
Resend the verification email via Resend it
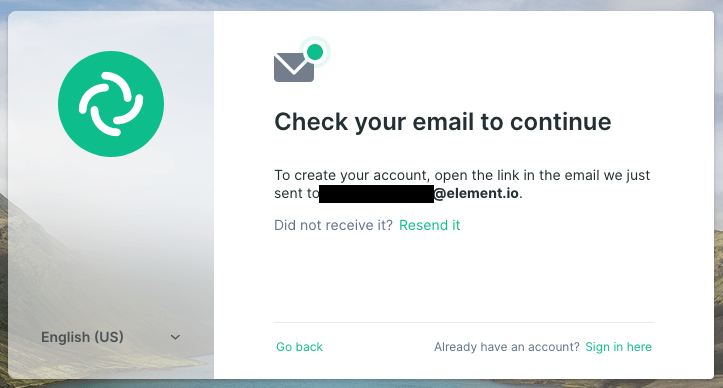[x=429, y=225]
